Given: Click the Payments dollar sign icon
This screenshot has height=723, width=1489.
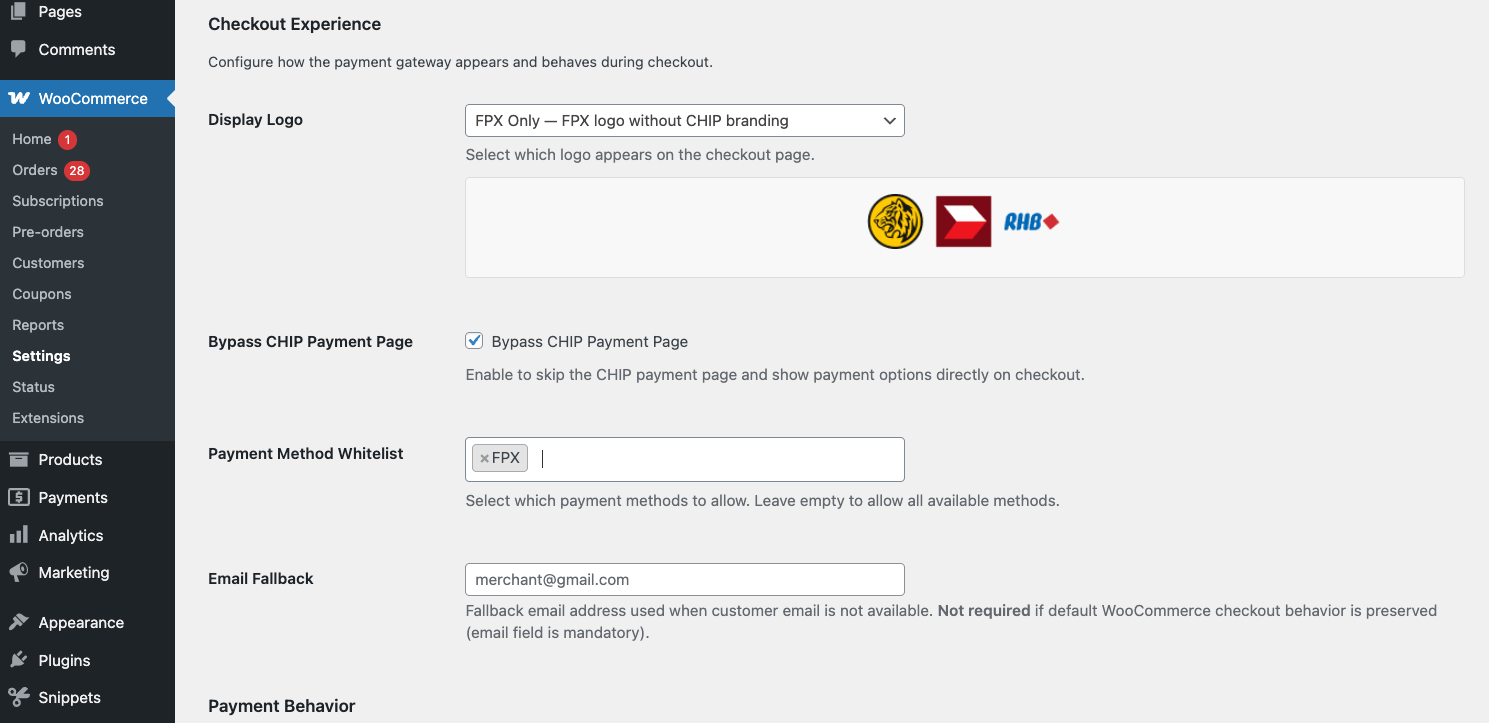Looking at the screenshot, I should point(18,497).
